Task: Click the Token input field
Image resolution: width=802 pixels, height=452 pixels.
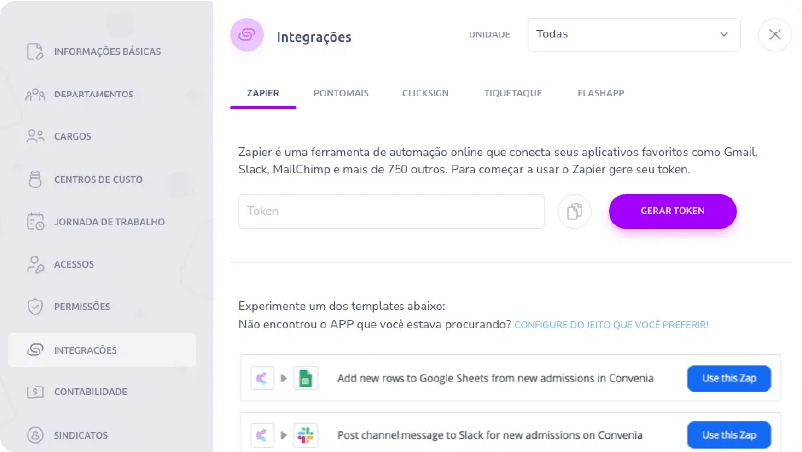Action: (391, 211)
